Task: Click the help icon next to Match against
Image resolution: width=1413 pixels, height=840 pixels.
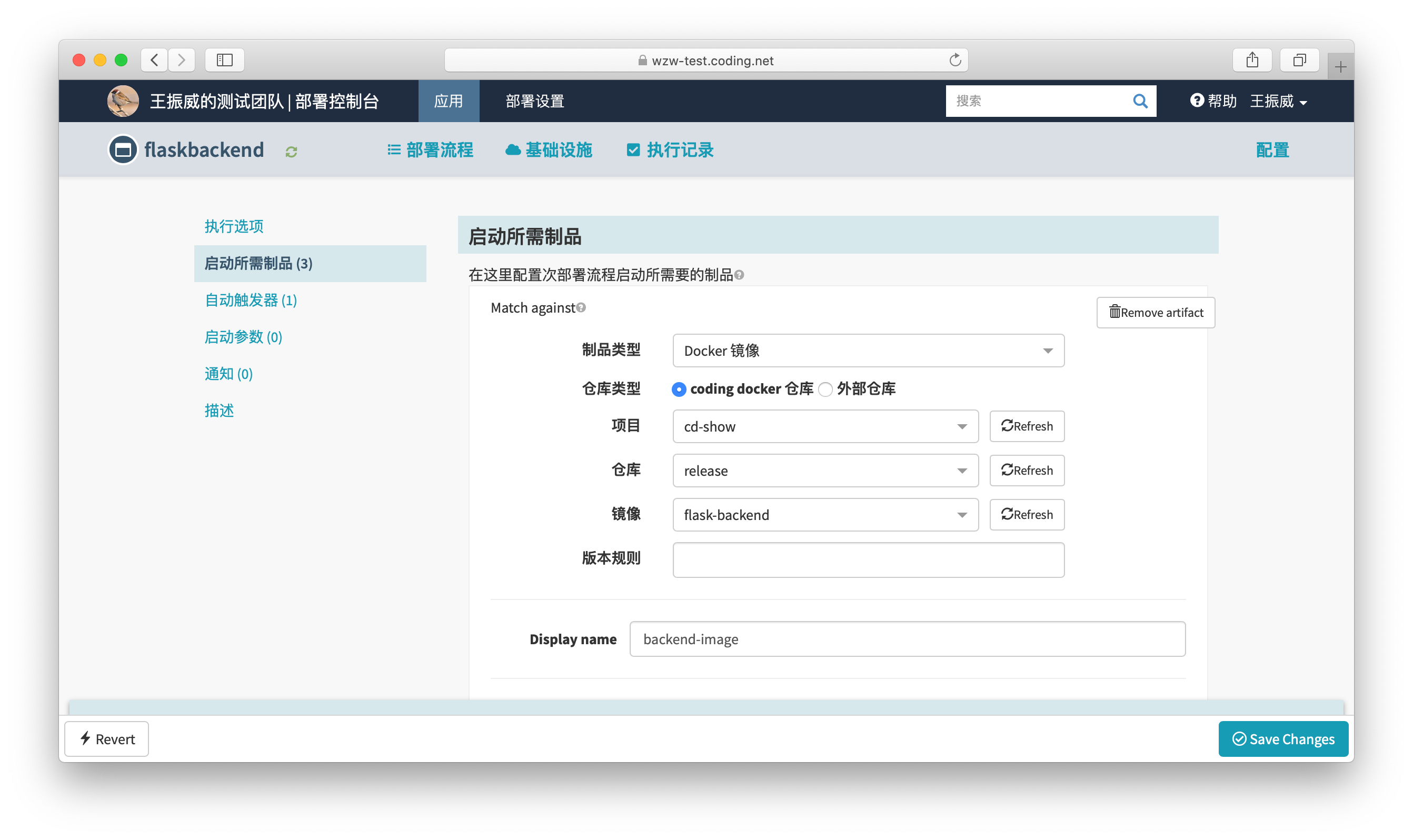Action: tap(581, 307)
